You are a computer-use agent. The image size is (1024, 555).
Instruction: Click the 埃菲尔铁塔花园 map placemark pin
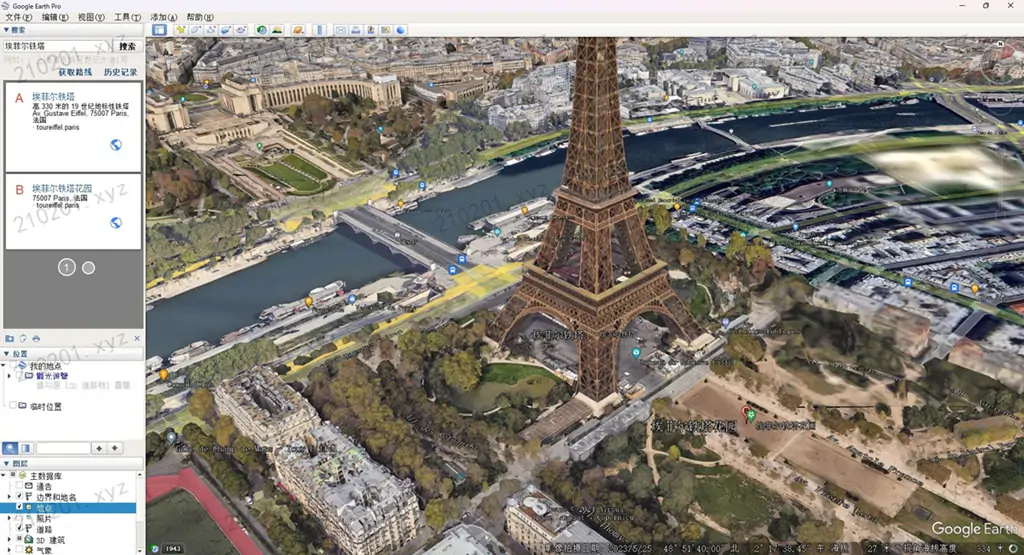[748, 413]
